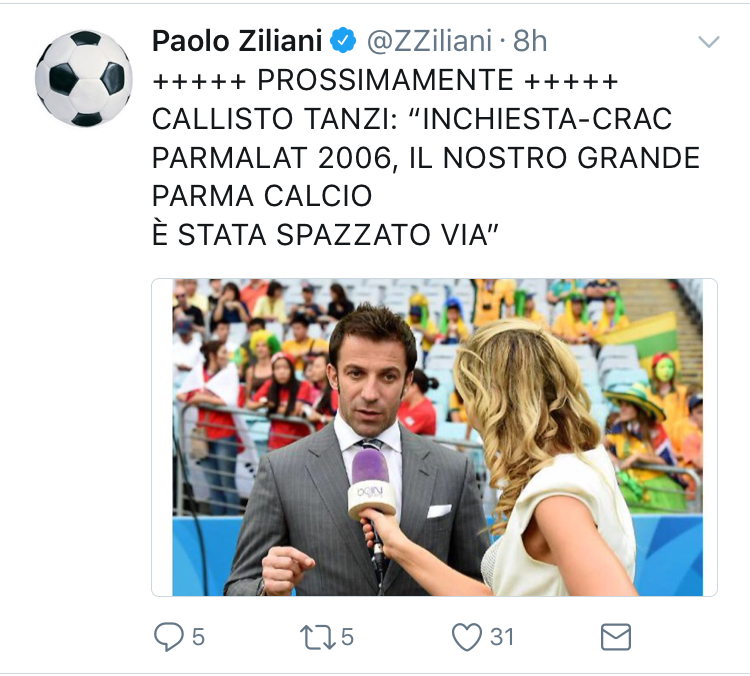Share the tweet via the envelope icon
750x676 pixels.
click(616, 637)
